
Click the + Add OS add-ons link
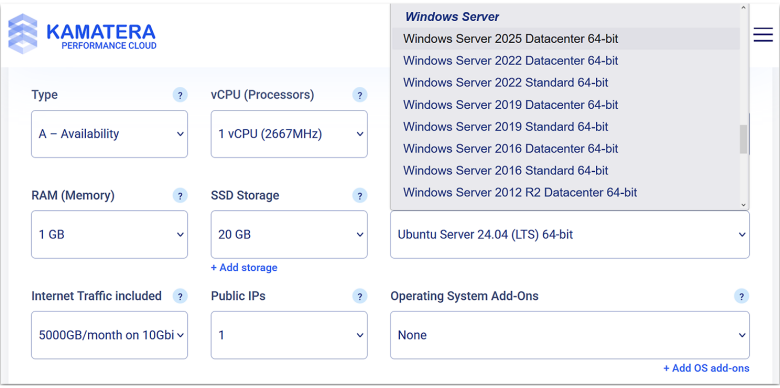click(706, 369)
